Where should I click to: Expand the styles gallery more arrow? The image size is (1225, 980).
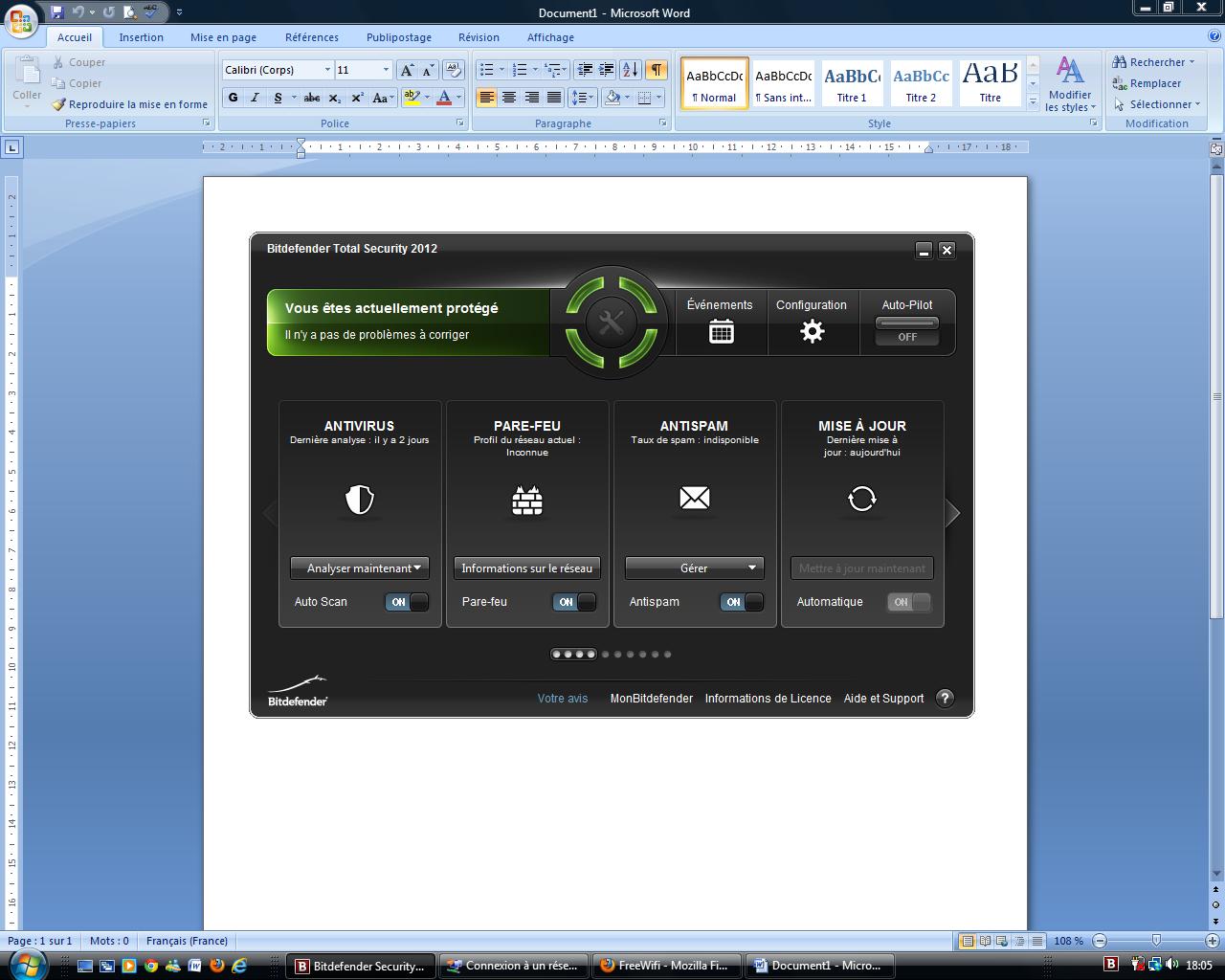pyautogui.click(x=1033, y=101)
